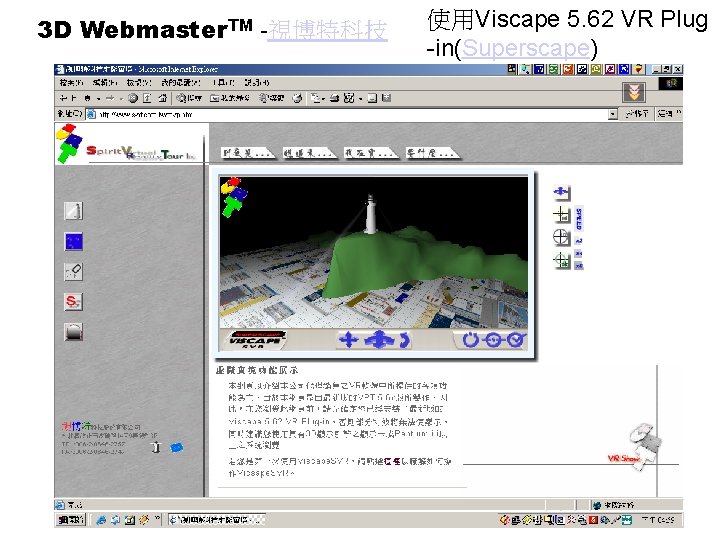Click the Internet Explorer quick launch icon
The image size is (720, 540).
pos(101,520)
